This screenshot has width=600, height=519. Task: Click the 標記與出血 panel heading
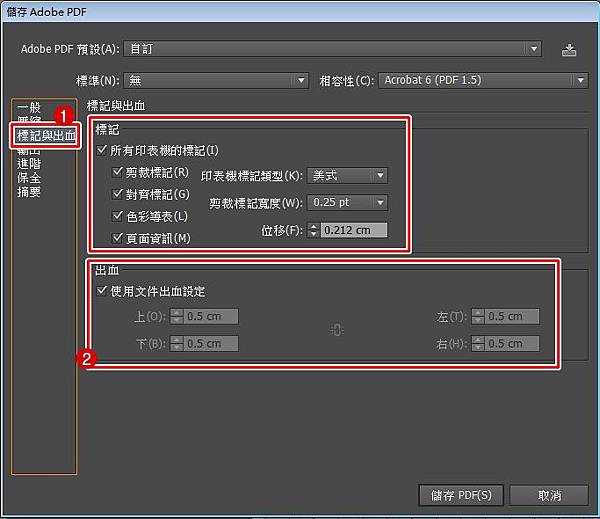[x=116, y=105]
